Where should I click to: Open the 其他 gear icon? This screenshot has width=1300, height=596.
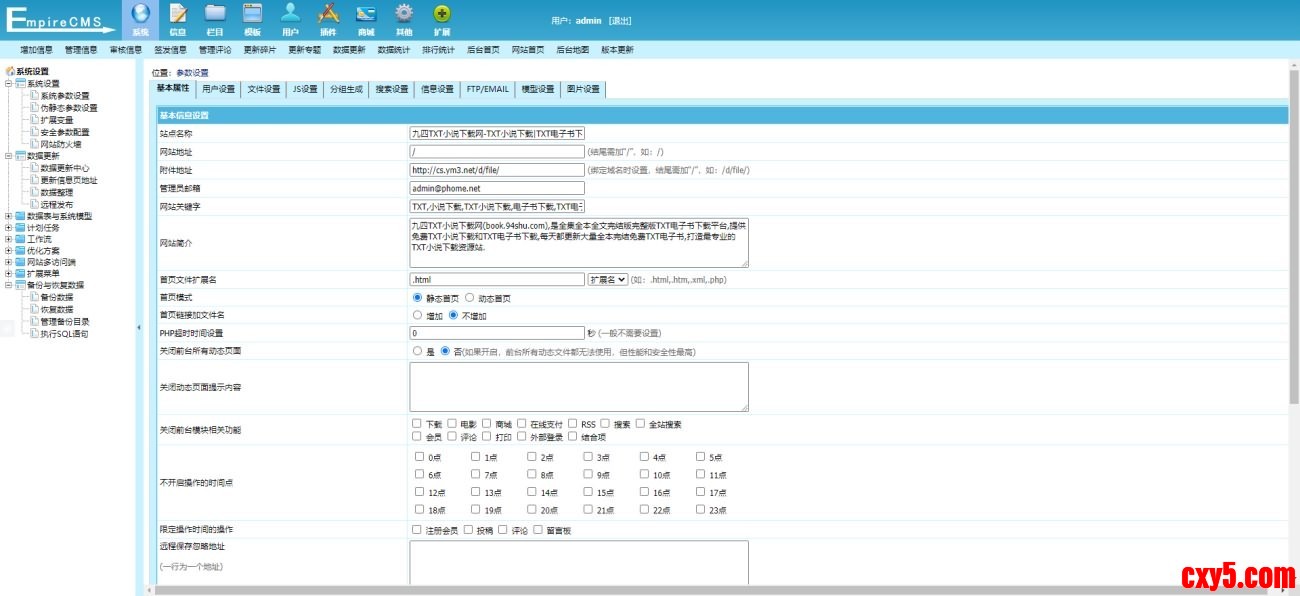coord(404,14)
